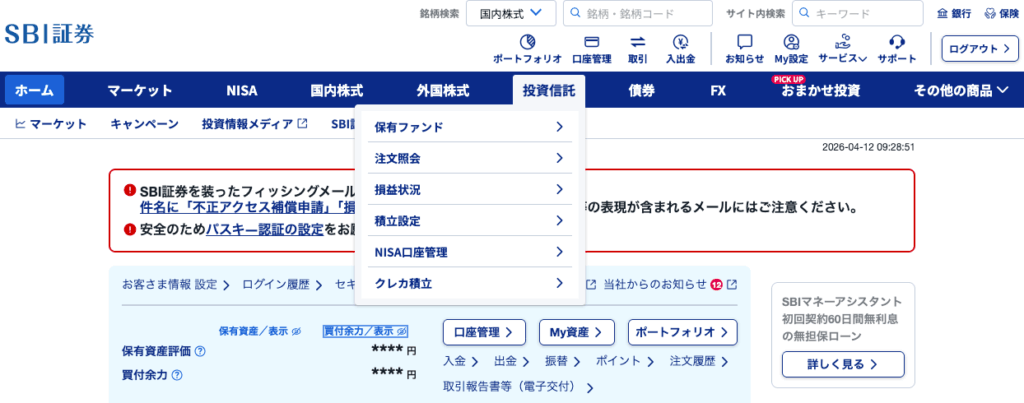Click help icon beside 買付余力
1024x403 pixels.
[x=177, y=376]
